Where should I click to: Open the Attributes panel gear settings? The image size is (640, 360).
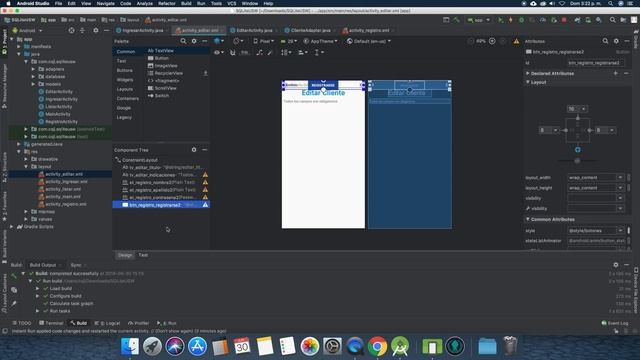(x=616, y=41)
